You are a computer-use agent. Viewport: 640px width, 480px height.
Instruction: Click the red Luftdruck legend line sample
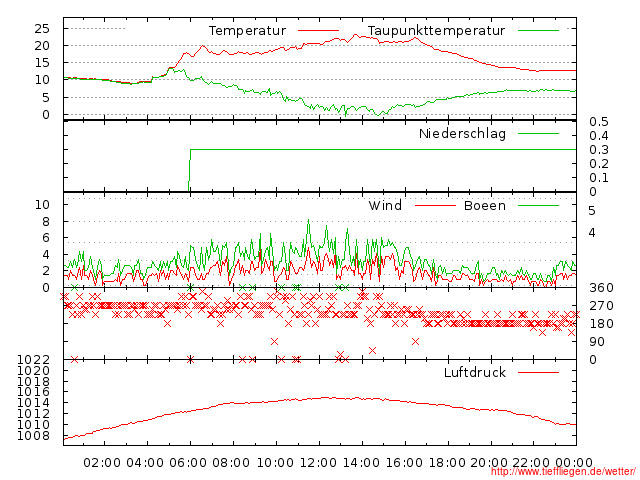click(x=538, y=372)
